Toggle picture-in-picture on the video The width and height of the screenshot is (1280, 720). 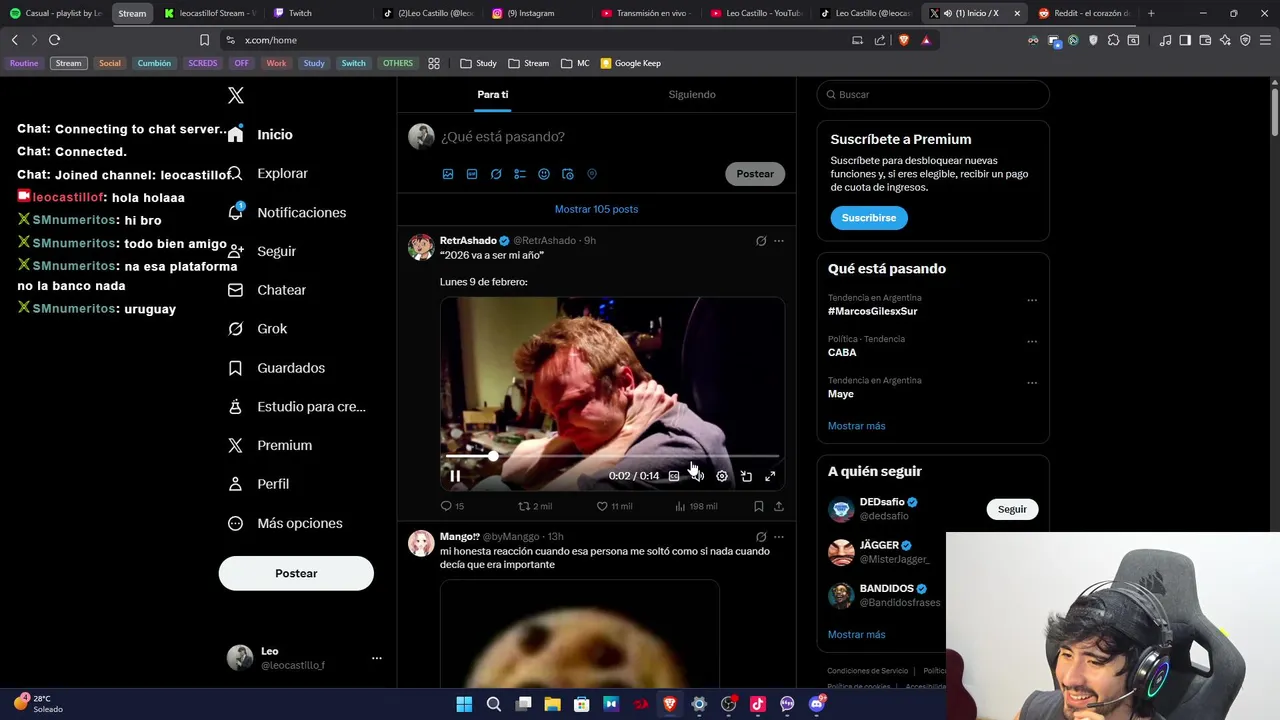(746, 476)
